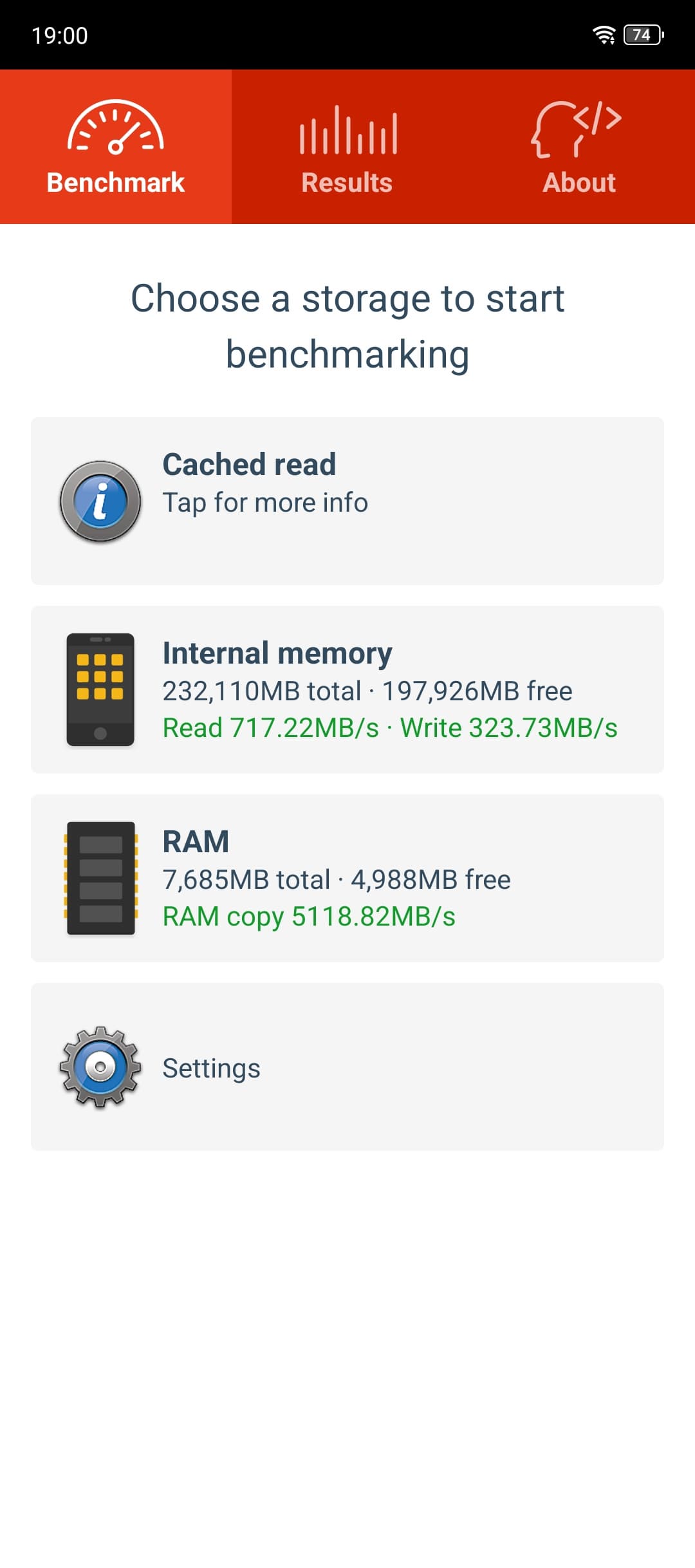Tap the bar chart Results icon

pos(347,131)
